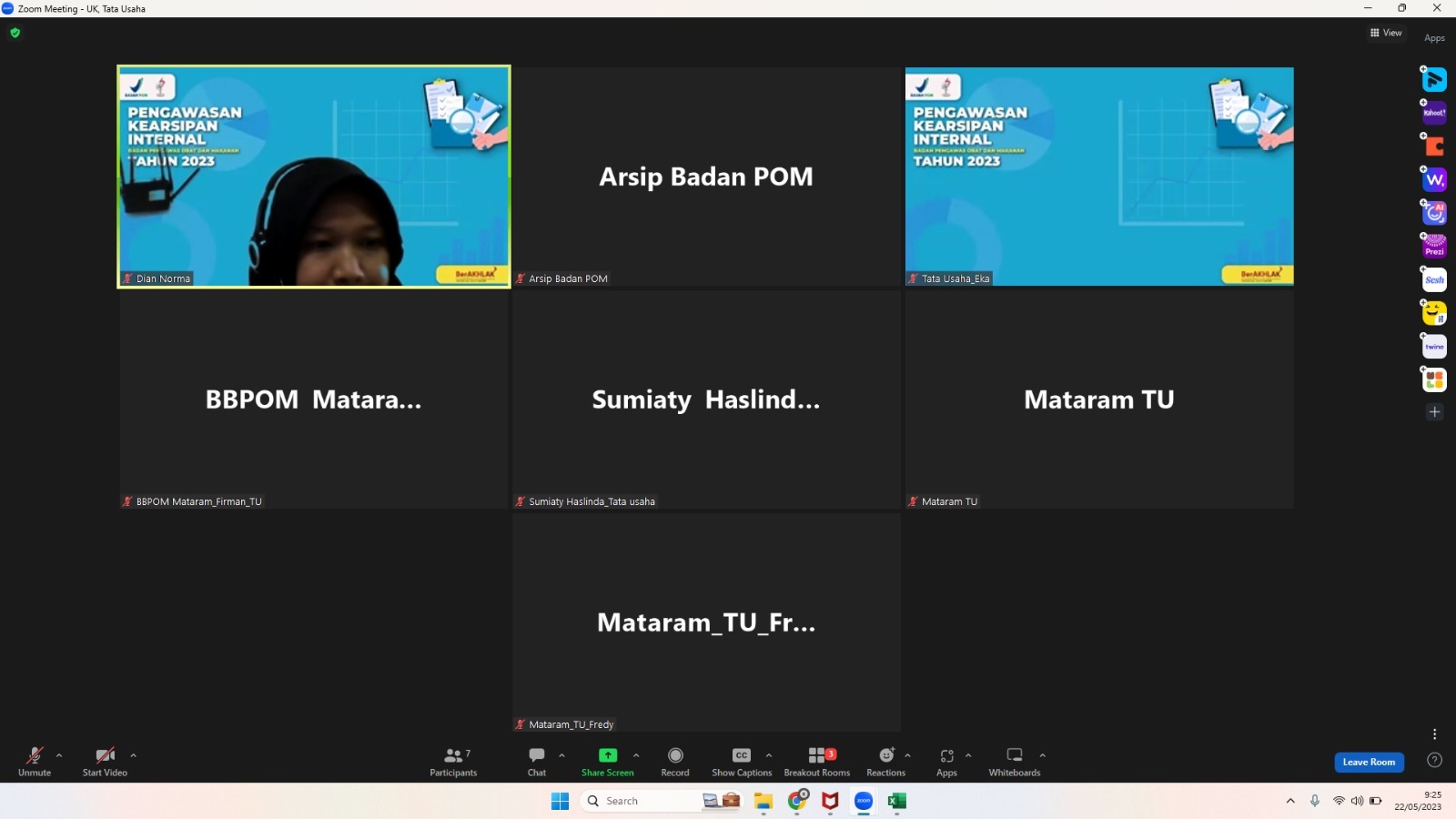Viewport: 1456px width, 819px height.
Task: Add an app with the plus button
Action: (1434, 412)
